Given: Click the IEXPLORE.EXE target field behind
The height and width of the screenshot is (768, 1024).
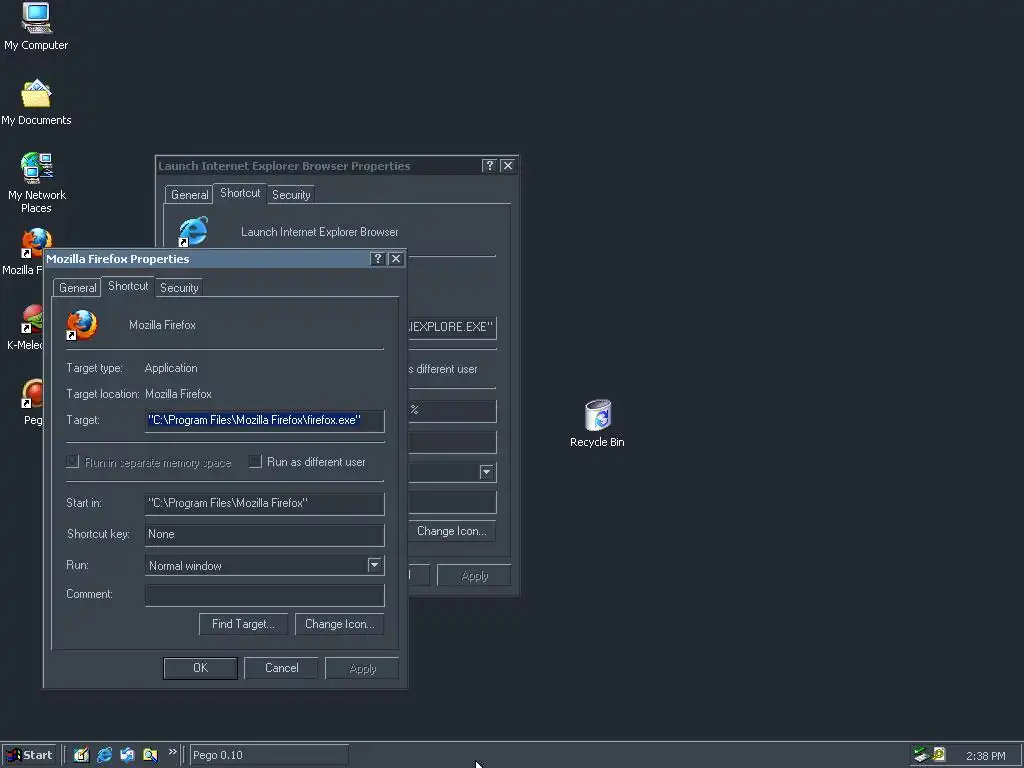Looking at the screenshot, I should pyautogui.click(x=451, y=327).
